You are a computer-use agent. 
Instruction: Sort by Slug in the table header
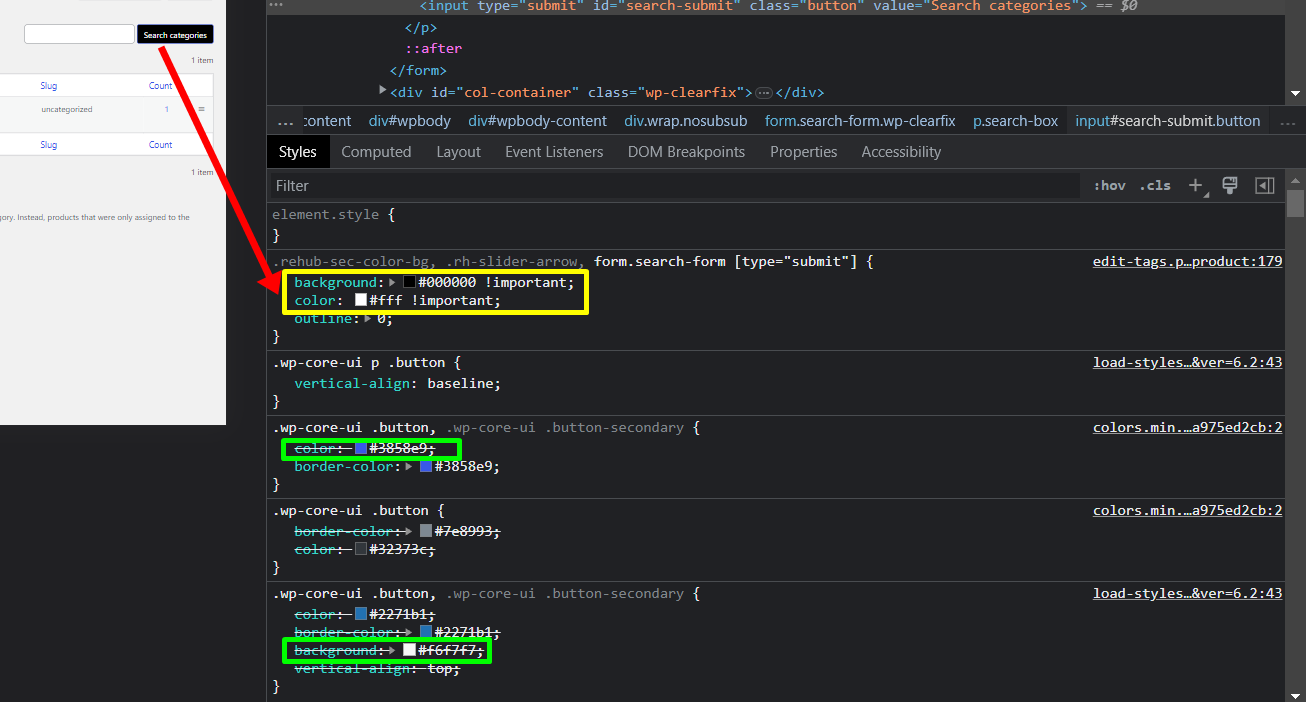tap(49, 86)
